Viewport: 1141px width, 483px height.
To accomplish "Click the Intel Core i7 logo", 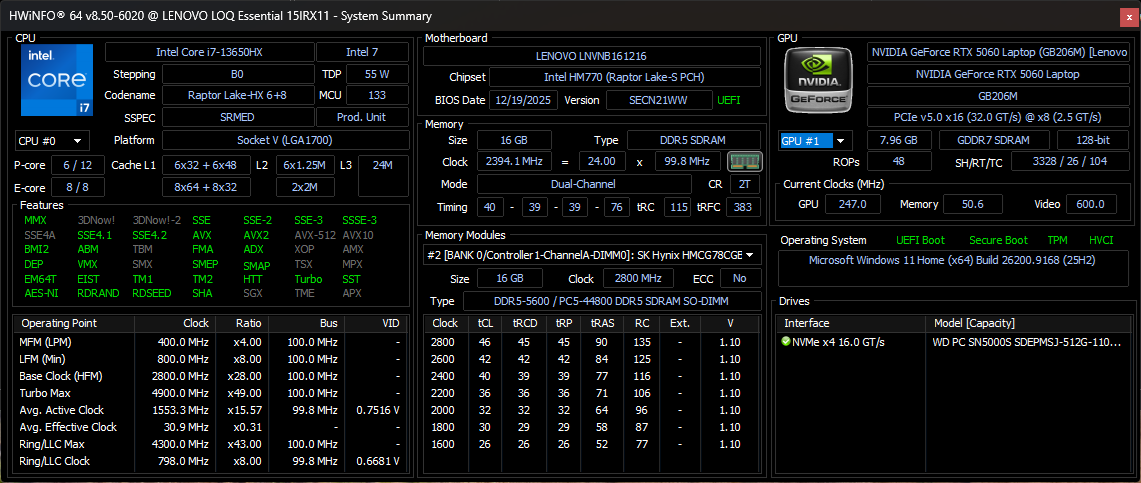I will tap(57, 80).
